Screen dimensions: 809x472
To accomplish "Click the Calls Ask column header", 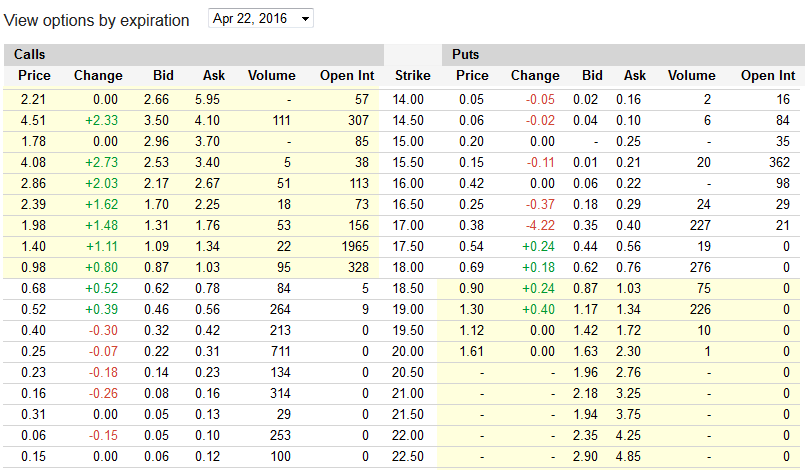I will click(214, 76).
